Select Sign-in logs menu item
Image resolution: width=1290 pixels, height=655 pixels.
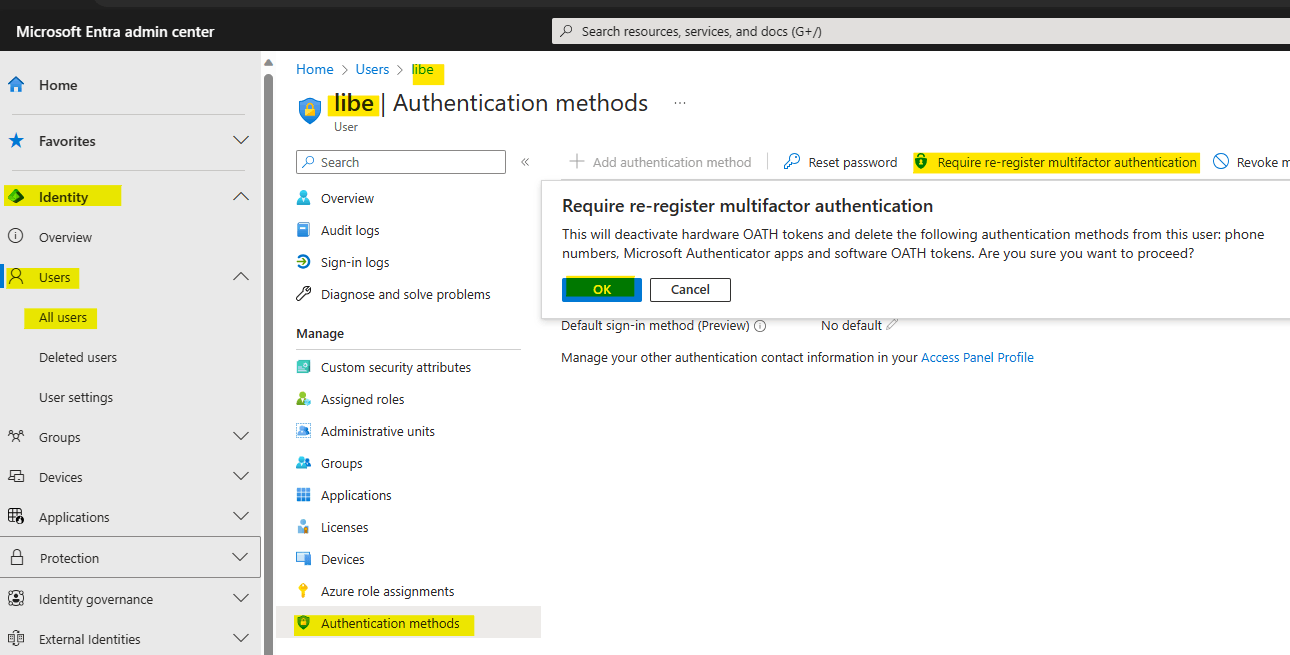coord(355,262)
